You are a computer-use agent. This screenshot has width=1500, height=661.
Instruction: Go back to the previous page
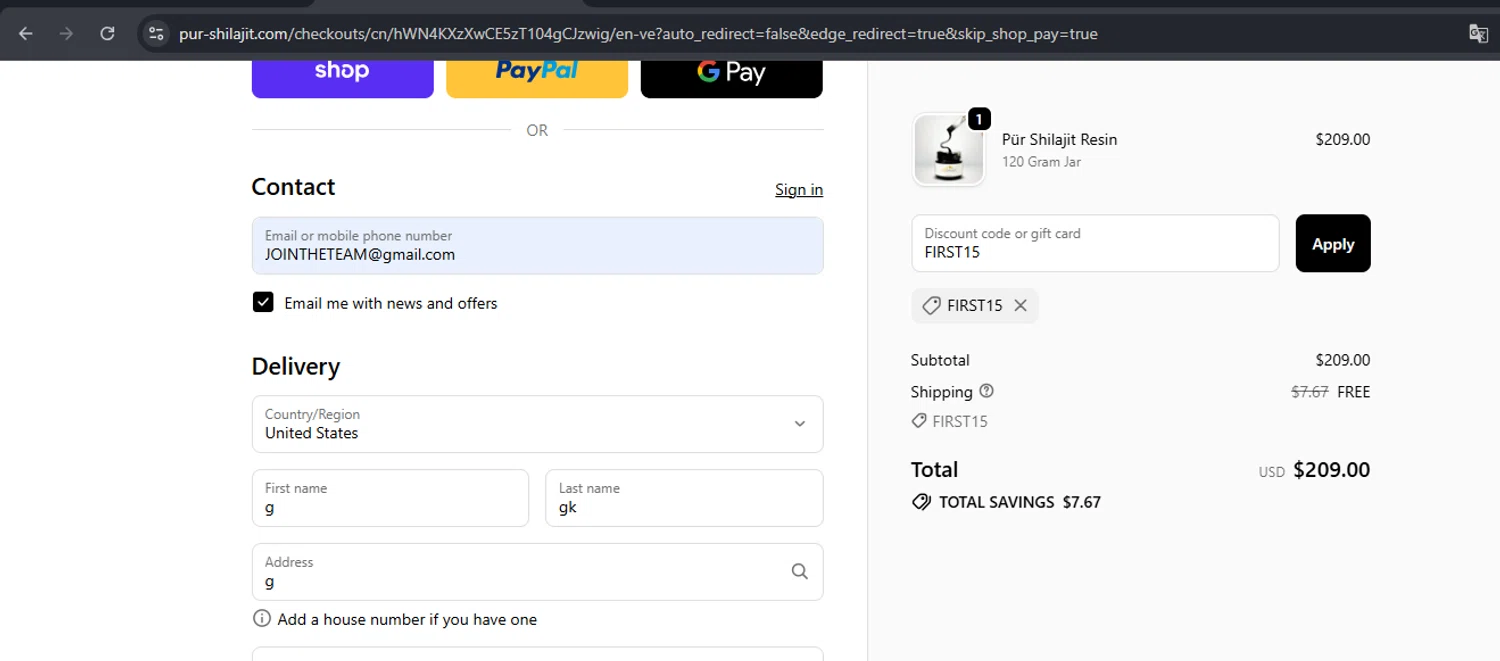point(26,33)
